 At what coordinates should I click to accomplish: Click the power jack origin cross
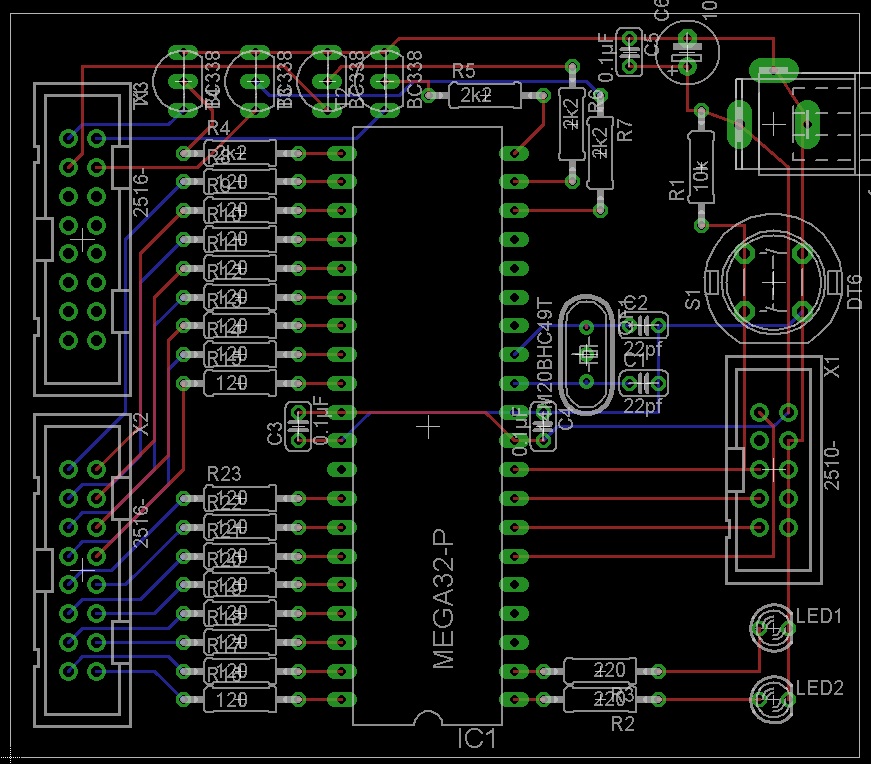[774, 124]
